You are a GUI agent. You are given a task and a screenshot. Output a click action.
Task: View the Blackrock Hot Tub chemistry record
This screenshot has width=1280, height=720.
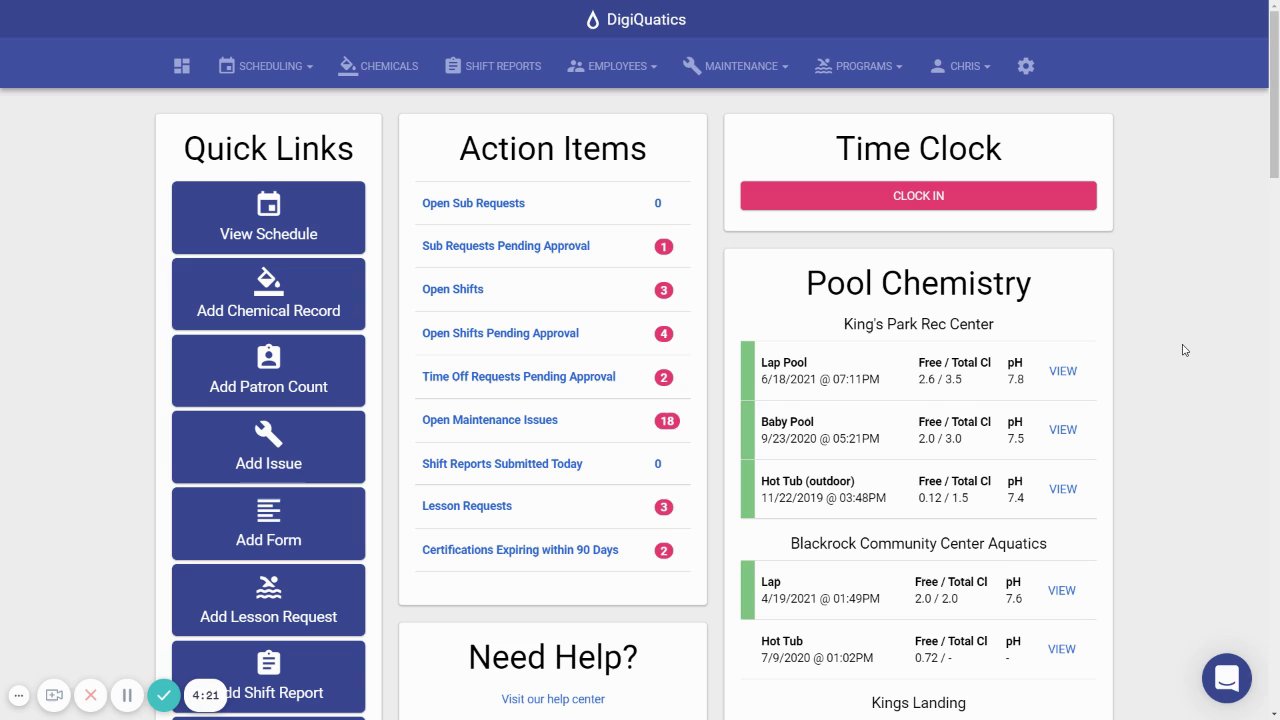(1061, 649)
